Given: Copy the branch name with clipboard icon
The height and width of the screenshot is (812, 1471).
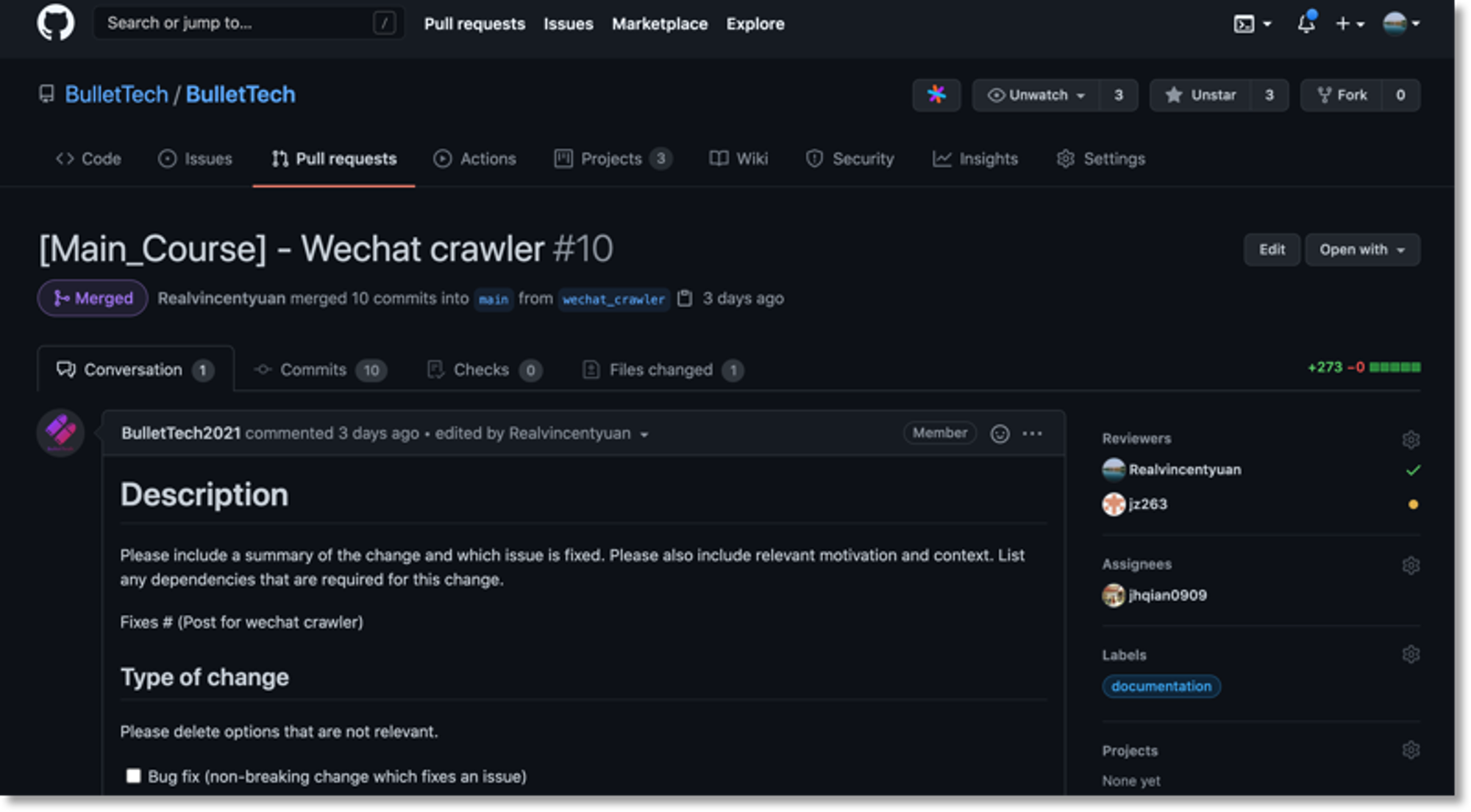Looking at the screenshot, I should (685, 299).
